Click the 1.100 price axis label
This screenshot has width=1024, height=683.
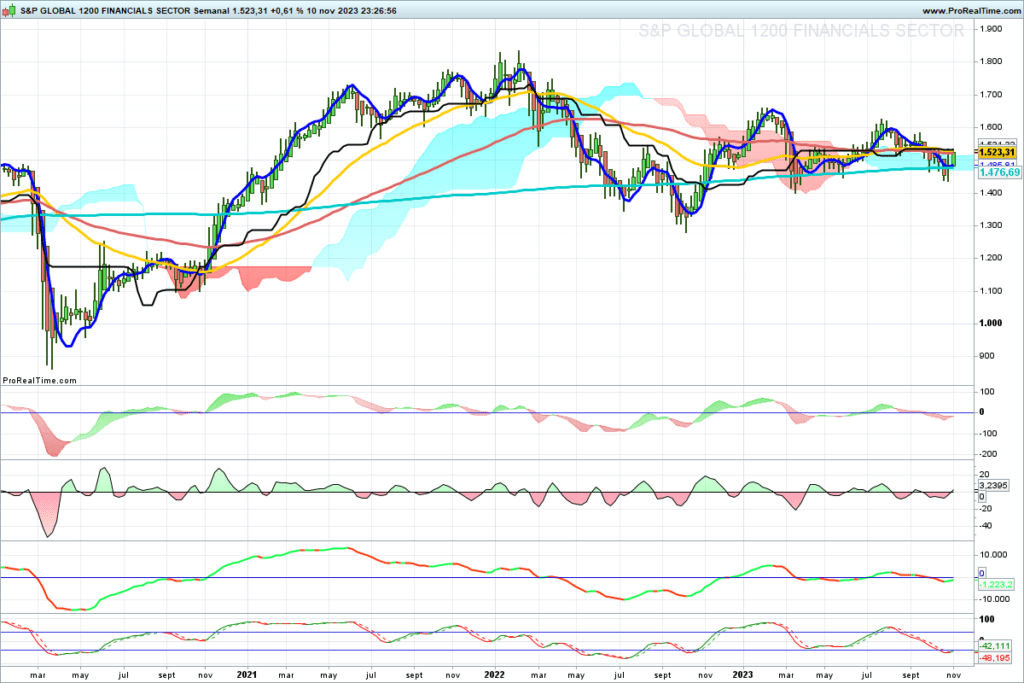(991, 291)
